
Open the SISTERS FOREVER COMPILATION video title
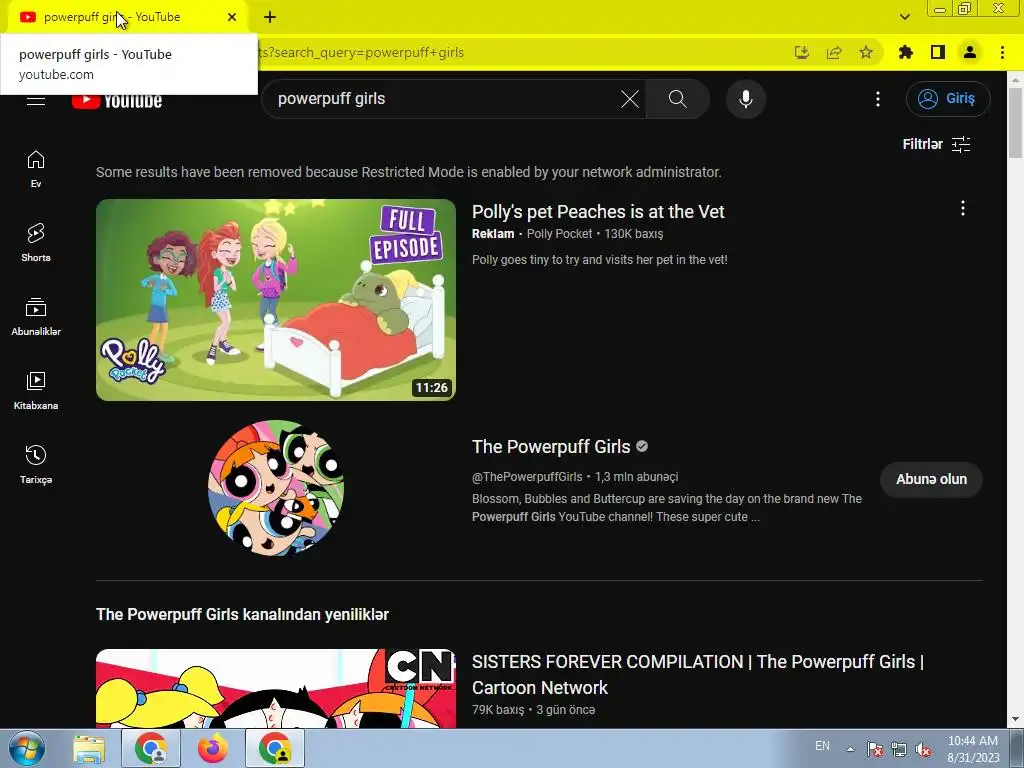coord(697,675)
